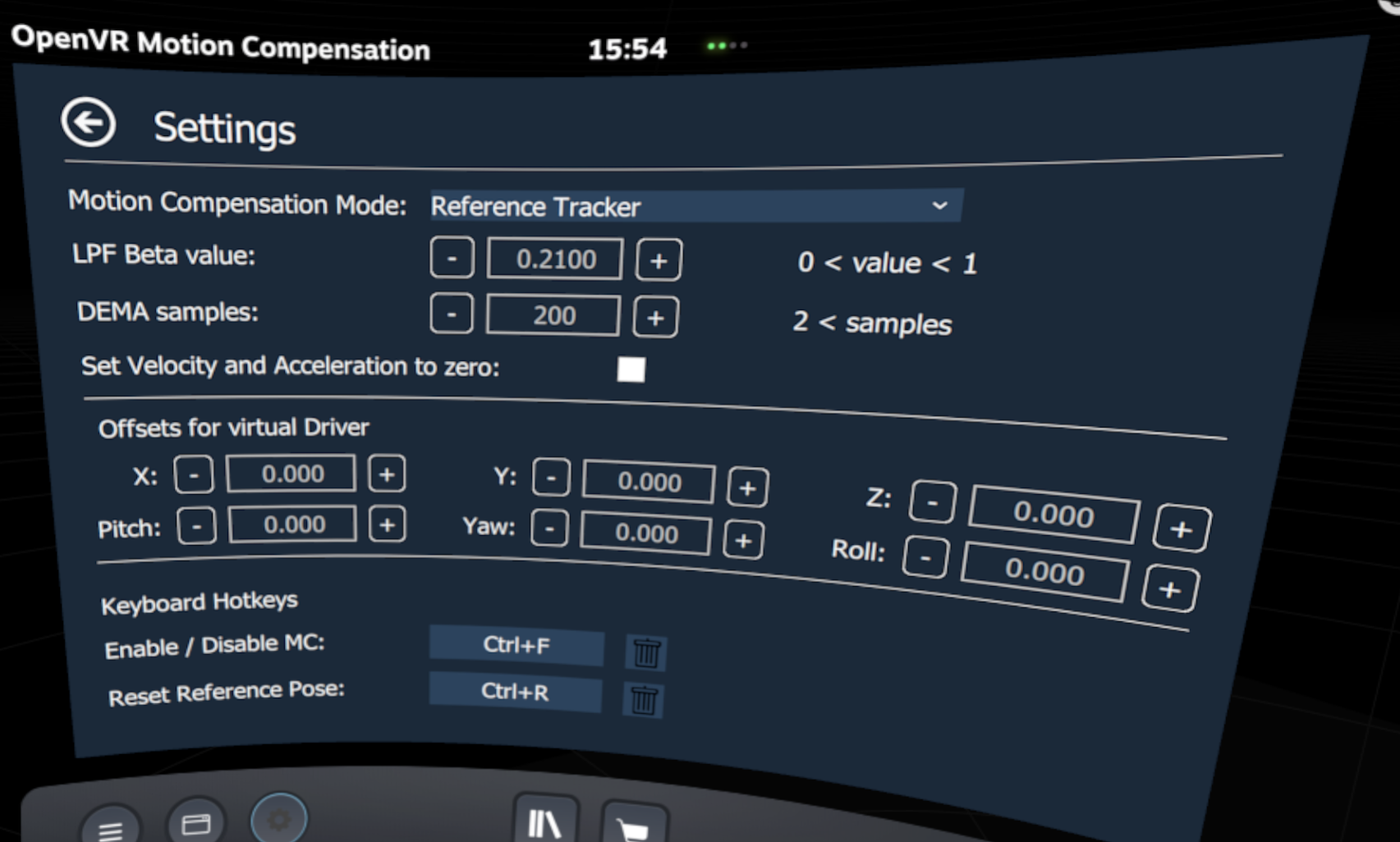The width and height of the screenshot is (1400, 842).
Task: Click the '2 < samples' hint text
Action: (872, 323)
